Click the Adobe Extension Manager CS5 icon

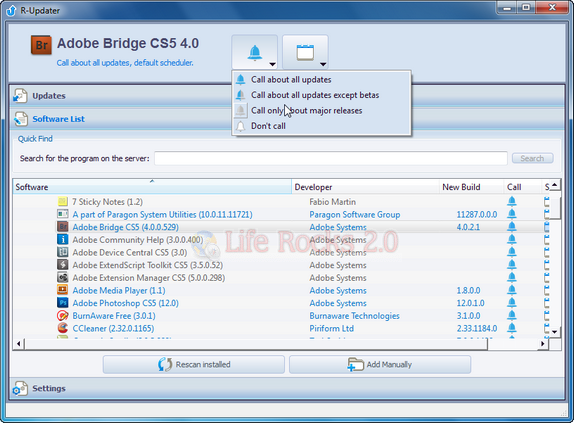pos(63,277)
